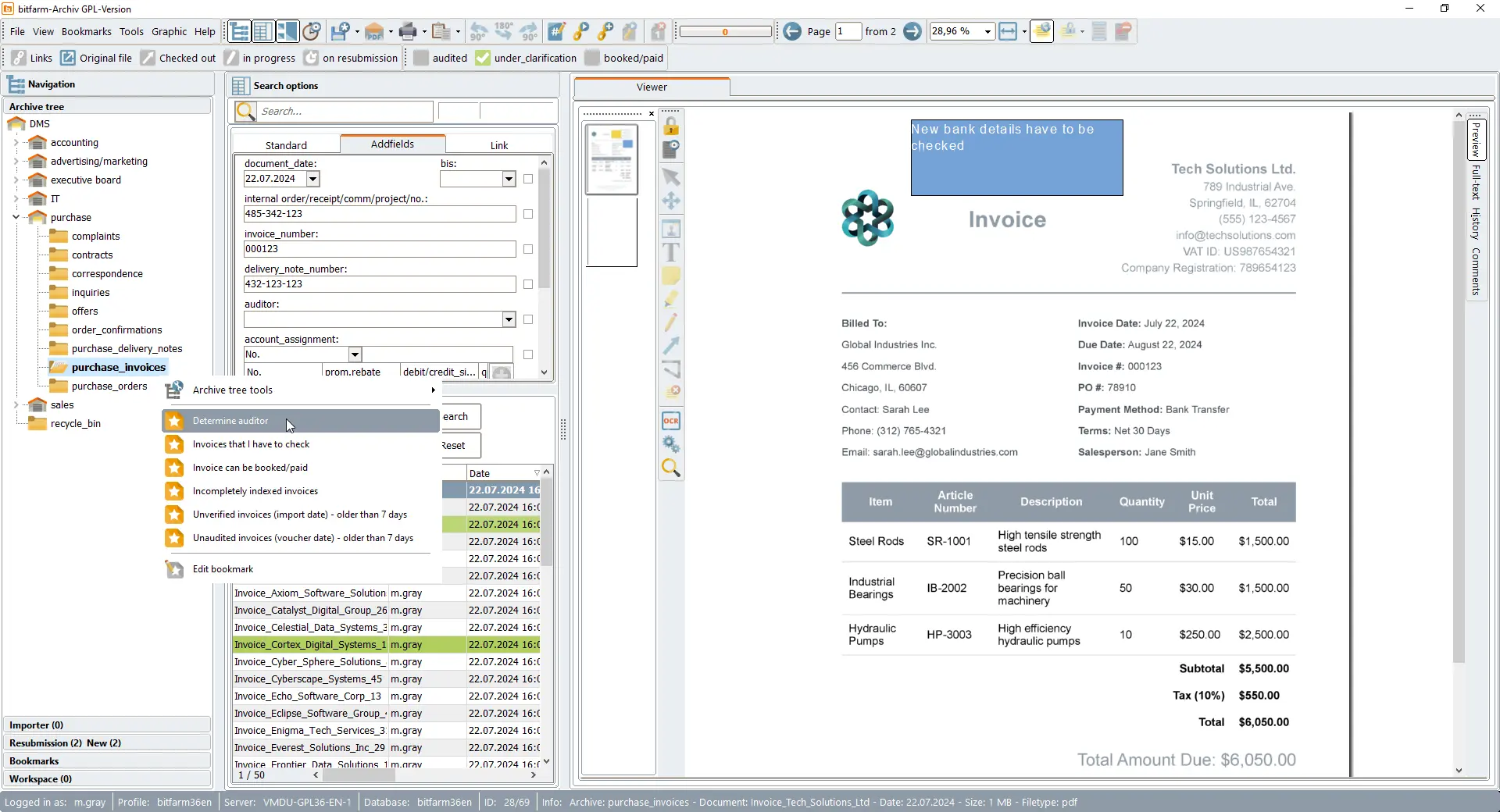Select Determine auditor bookmark entry
The image size is (1500, 812).
click(x=301, y=421)
